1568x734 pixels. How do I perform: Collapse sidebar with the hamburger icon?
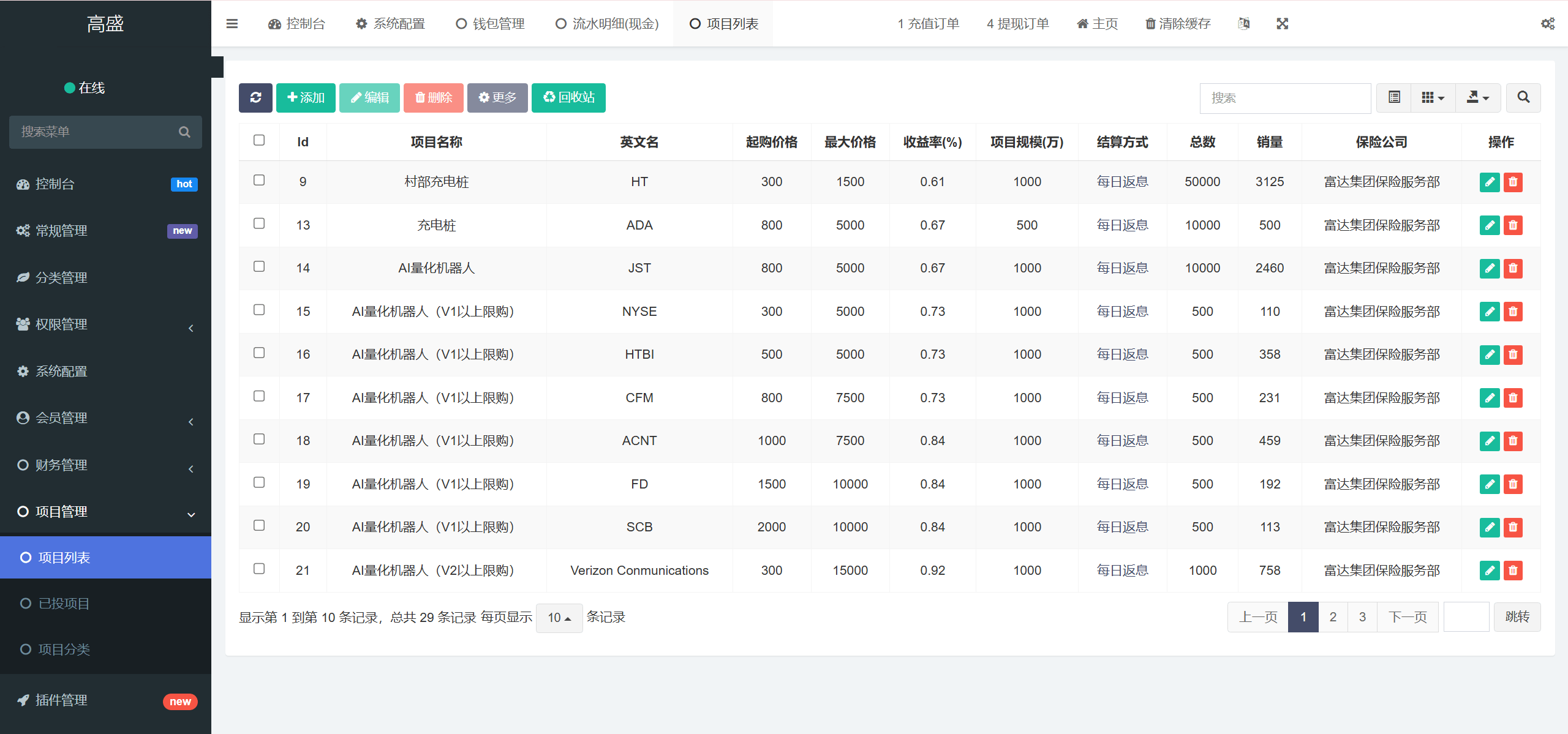point(232,23)
